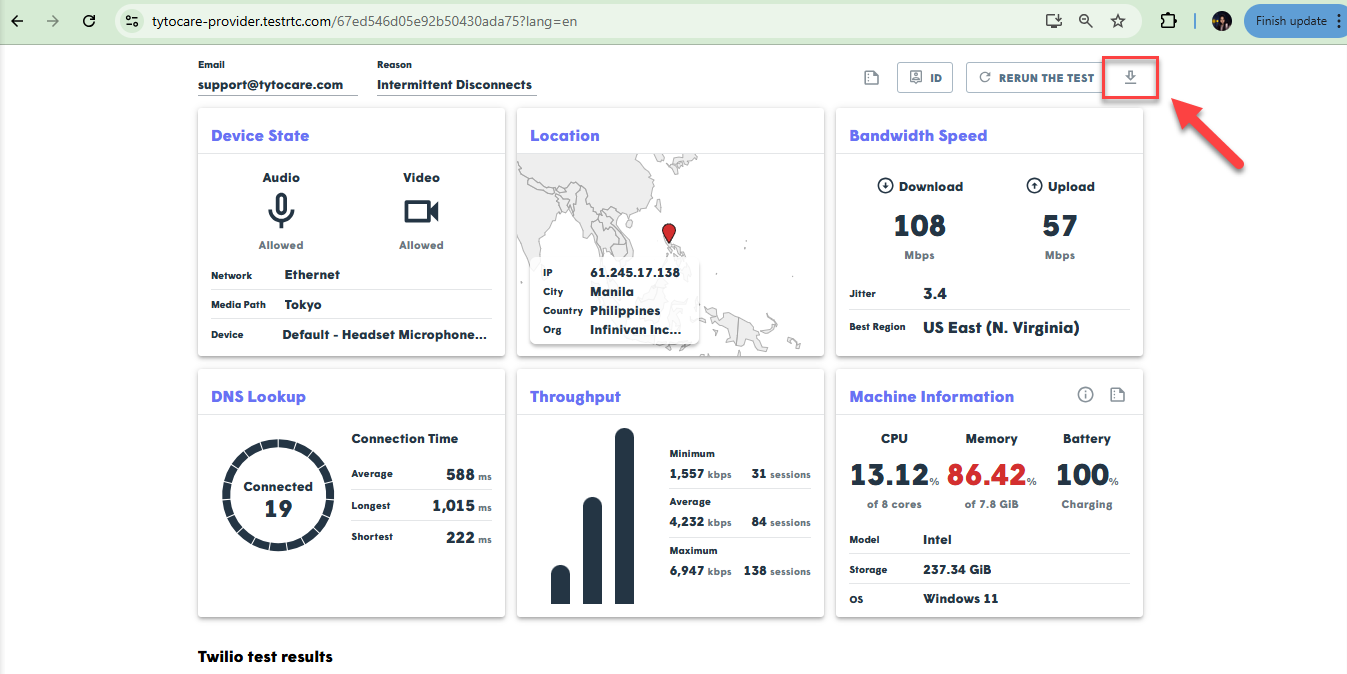Click the address bar URL

point(364,20)
